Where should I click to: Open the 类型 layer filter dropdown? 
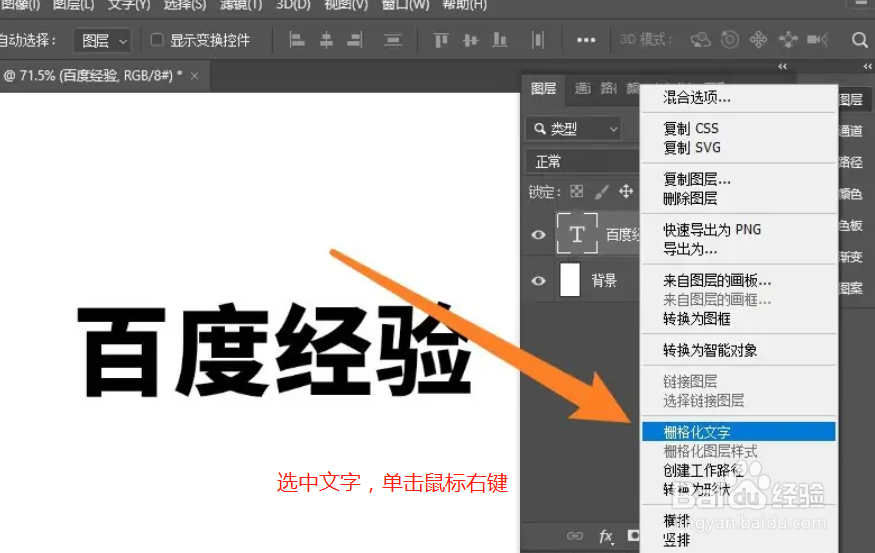[x=574, y=129]
